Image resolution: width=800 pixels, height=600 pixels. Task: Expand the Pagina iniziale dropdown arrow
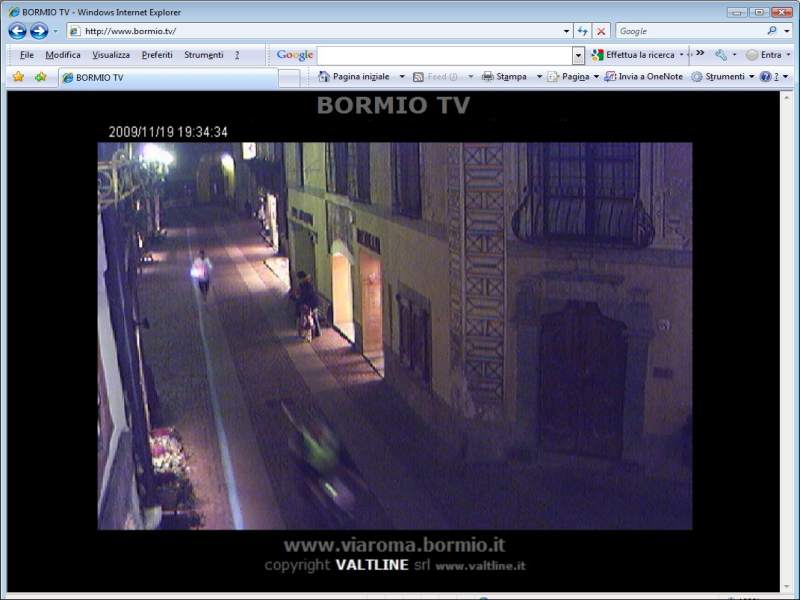tap(402, 77)
